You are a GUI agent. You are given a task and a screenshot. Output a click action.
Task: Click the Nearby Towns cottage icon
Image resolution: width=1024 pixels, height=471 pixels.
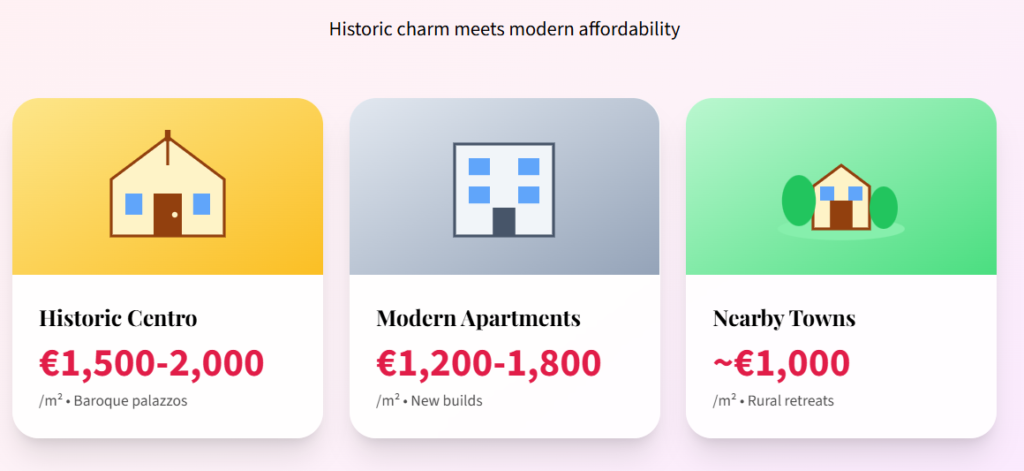(x=840, y=198)
